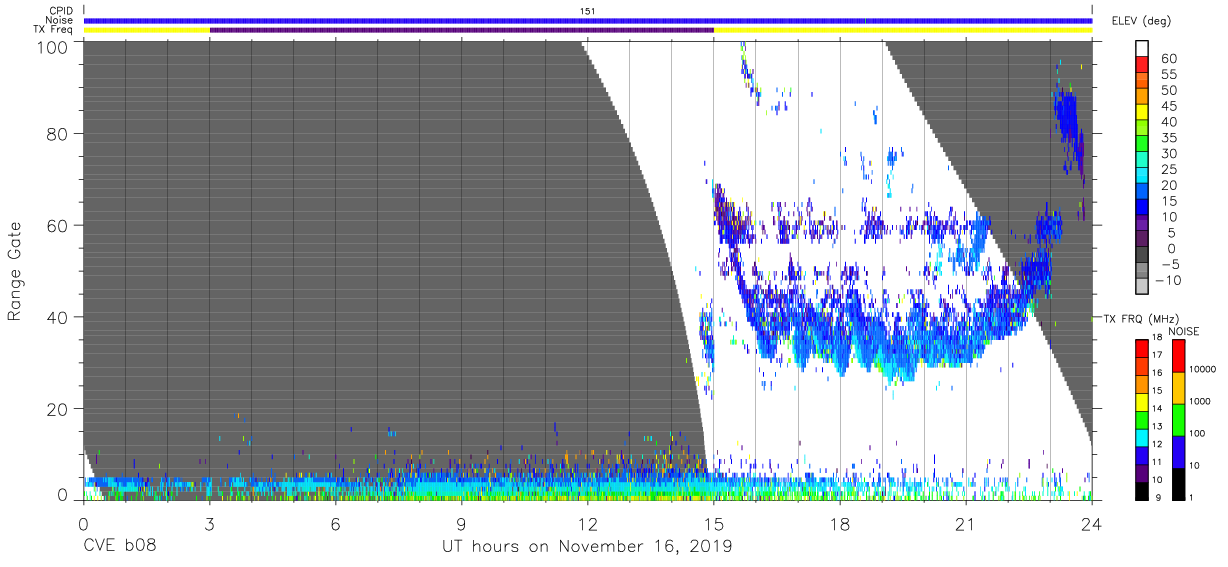1228x567 pixels.
Task: Click the 'UT hours on November 16, 2019' axis title
Action: point(588,547)
